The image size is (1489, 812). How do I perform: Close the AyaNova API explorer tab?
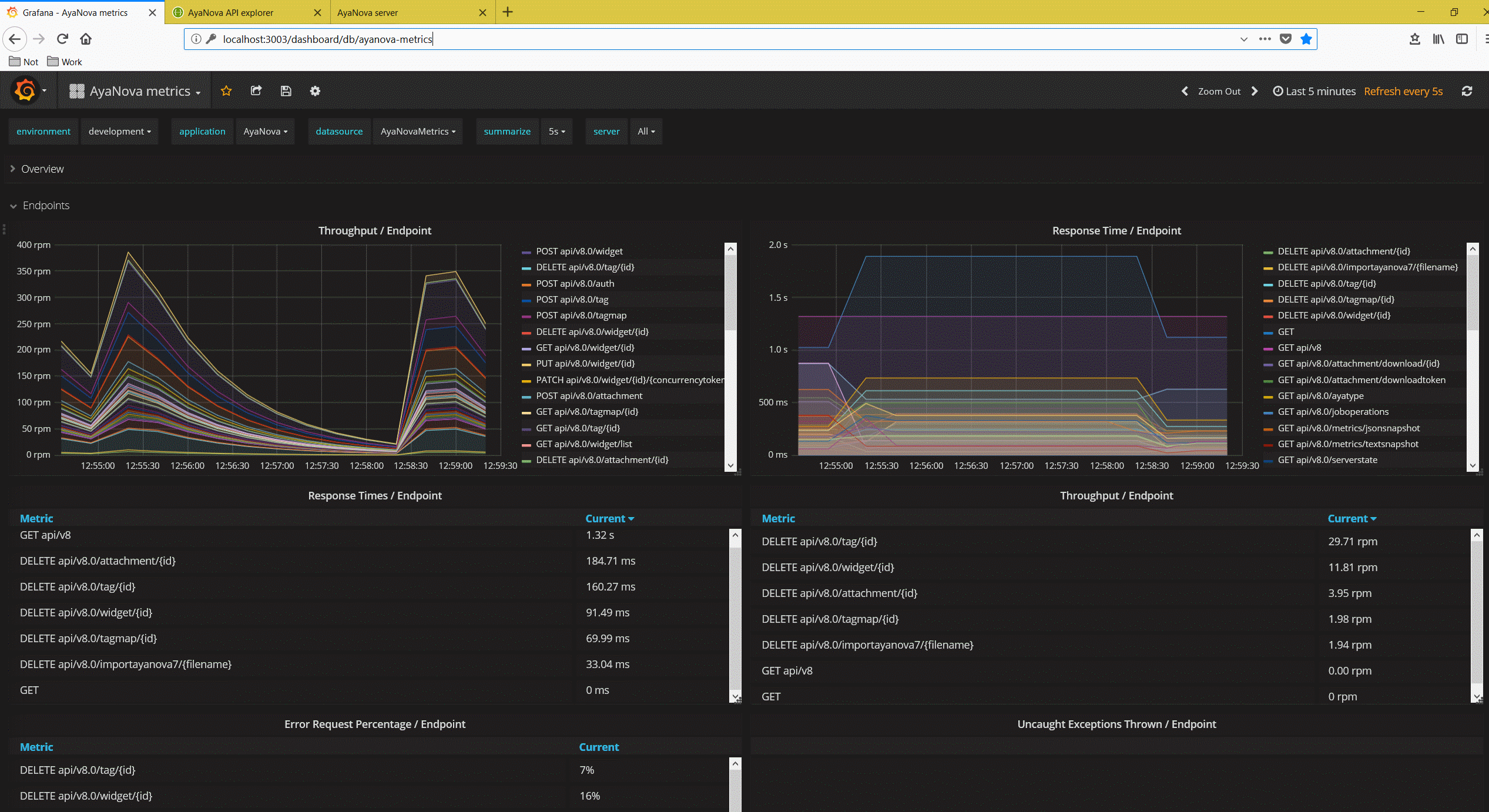317,12
